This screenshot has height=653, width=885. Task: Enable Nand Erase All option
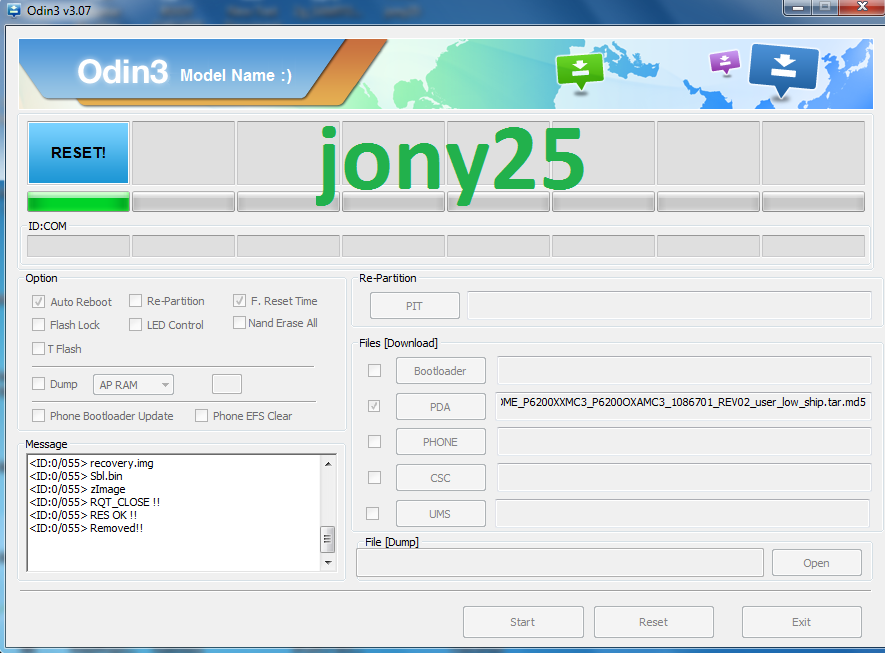239,323
